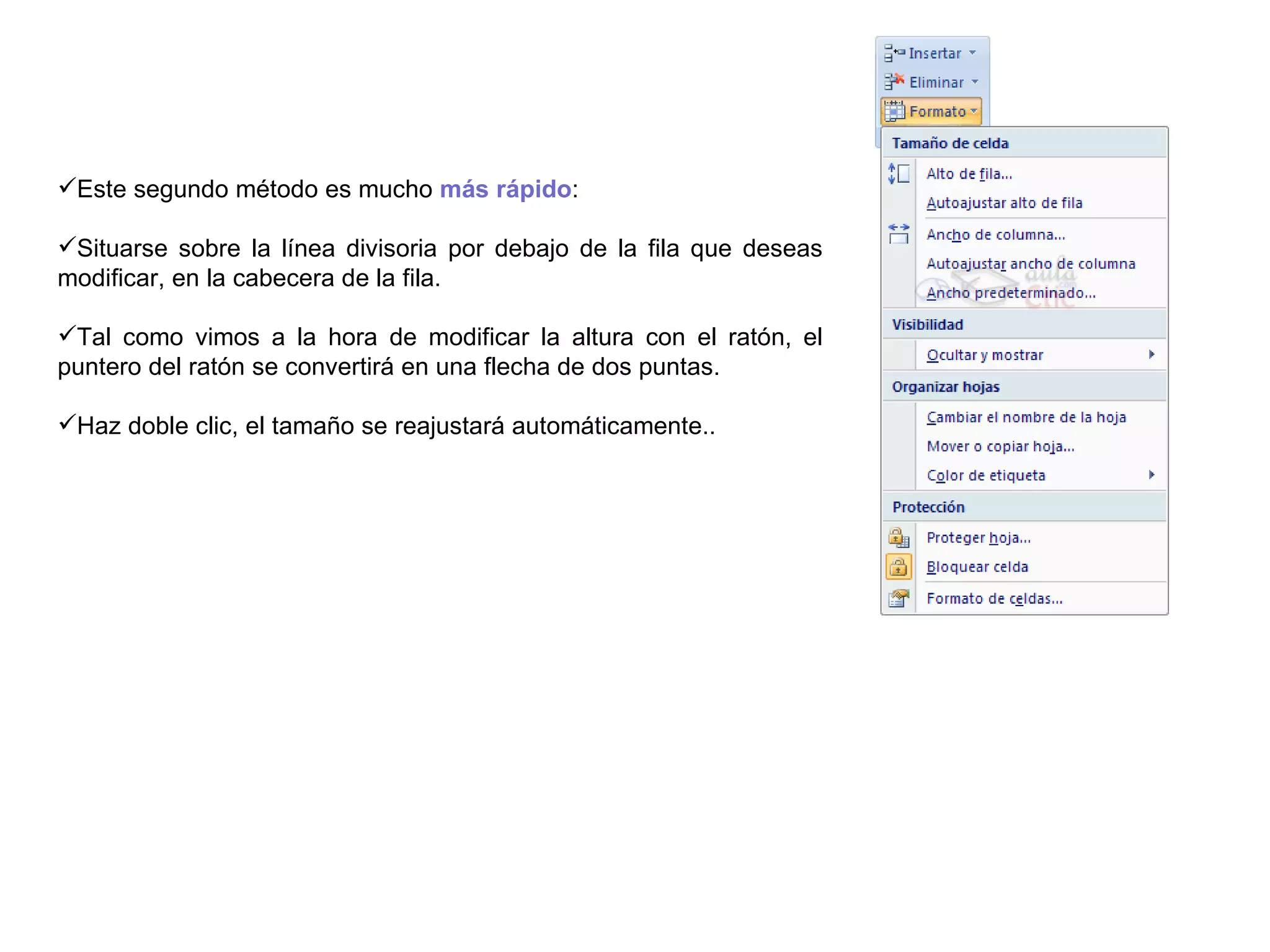Click the Formato de celdas icon
The height and width of the screenshot is (952, 1270).
pyautogui.click(x=899, y=599)
